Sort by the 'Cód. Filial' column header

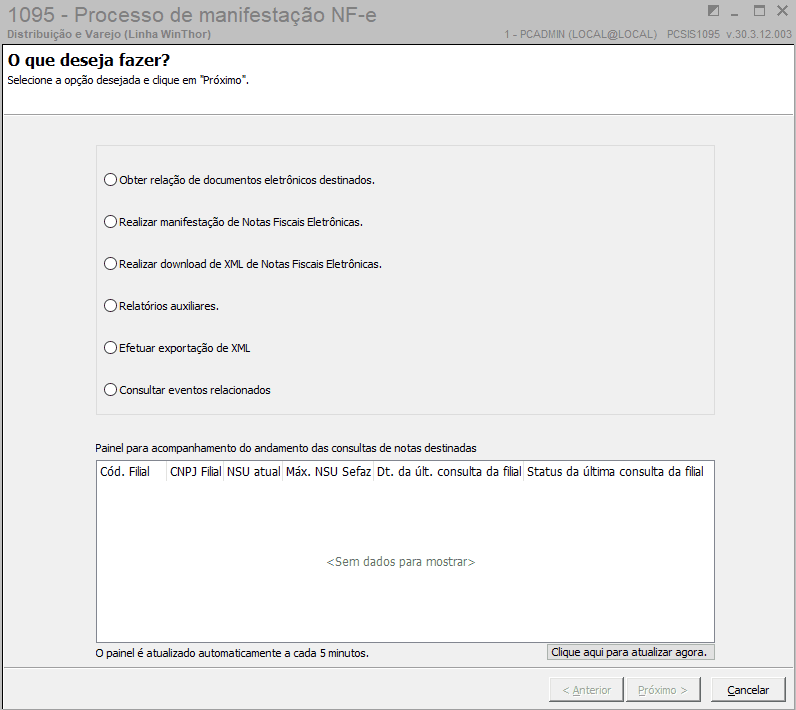tap(131, 471)
